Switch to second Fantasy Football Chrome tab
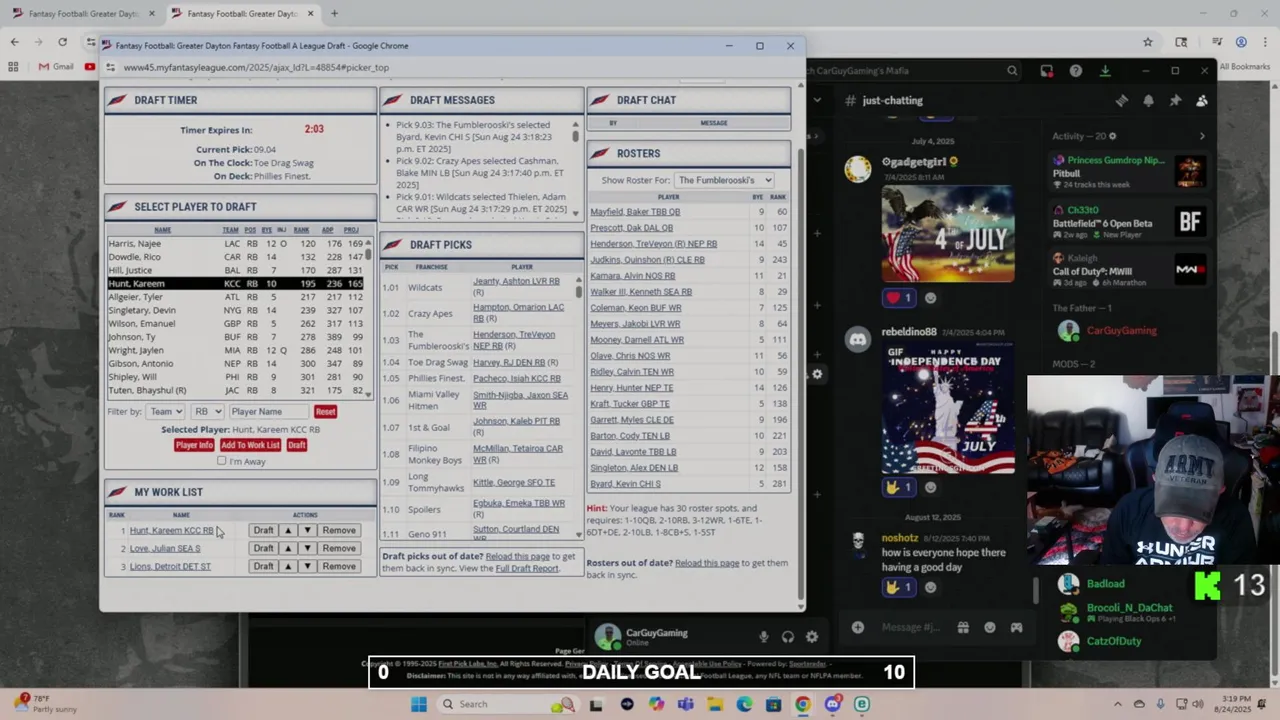 (x=243, y=14)
